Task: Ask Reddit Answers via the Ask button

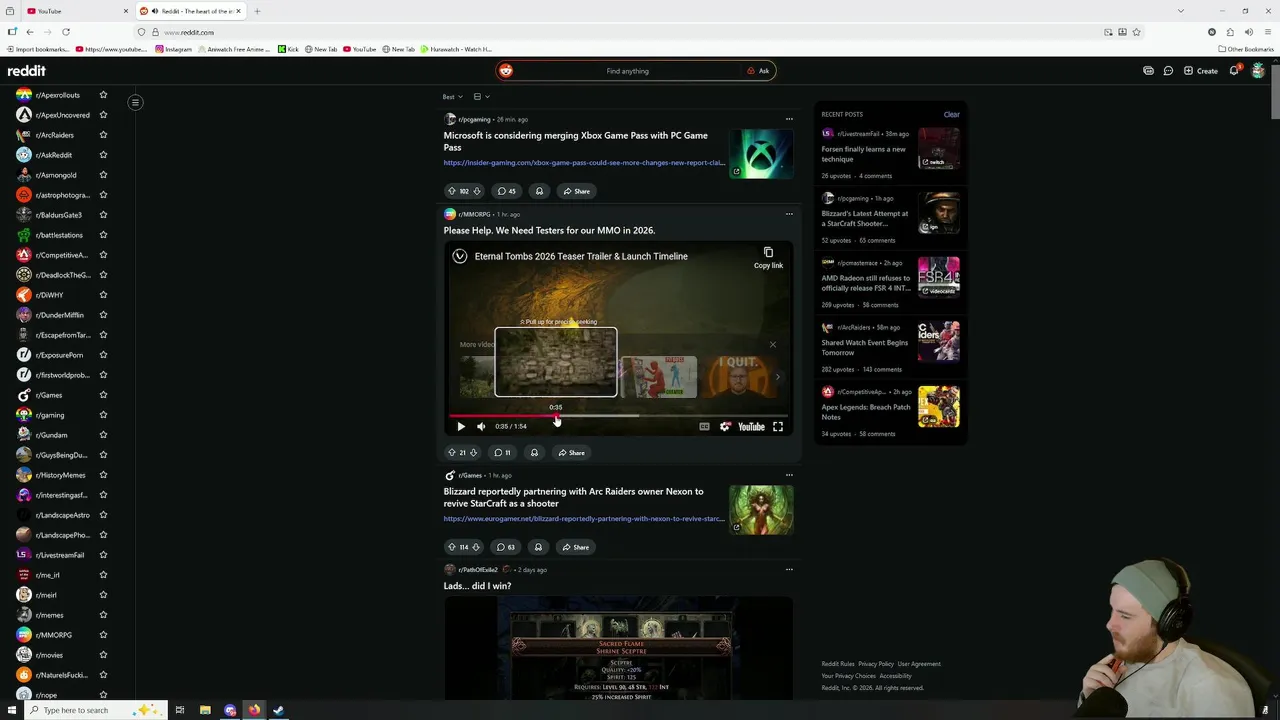Action: [758, 71]
